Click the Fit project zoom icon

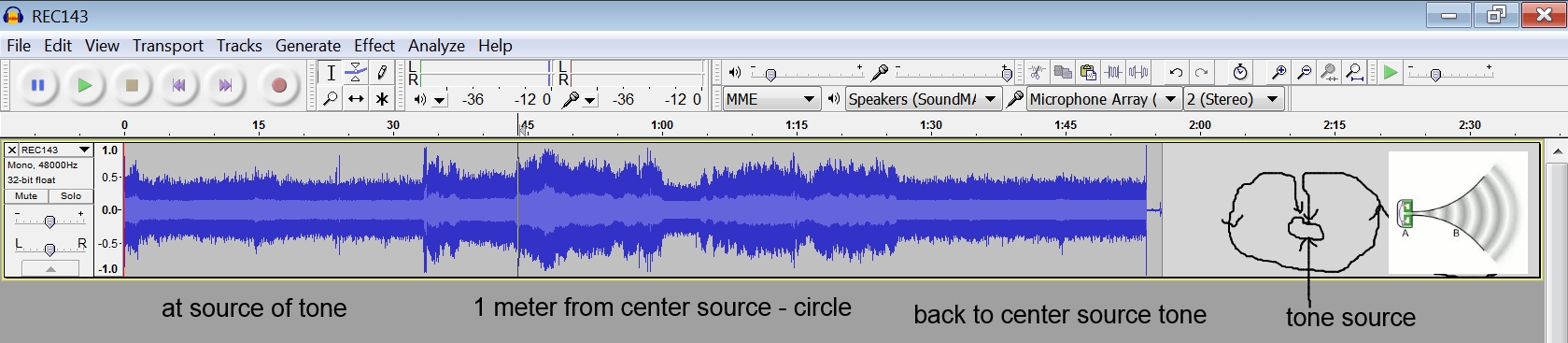tap(1354, 72)
